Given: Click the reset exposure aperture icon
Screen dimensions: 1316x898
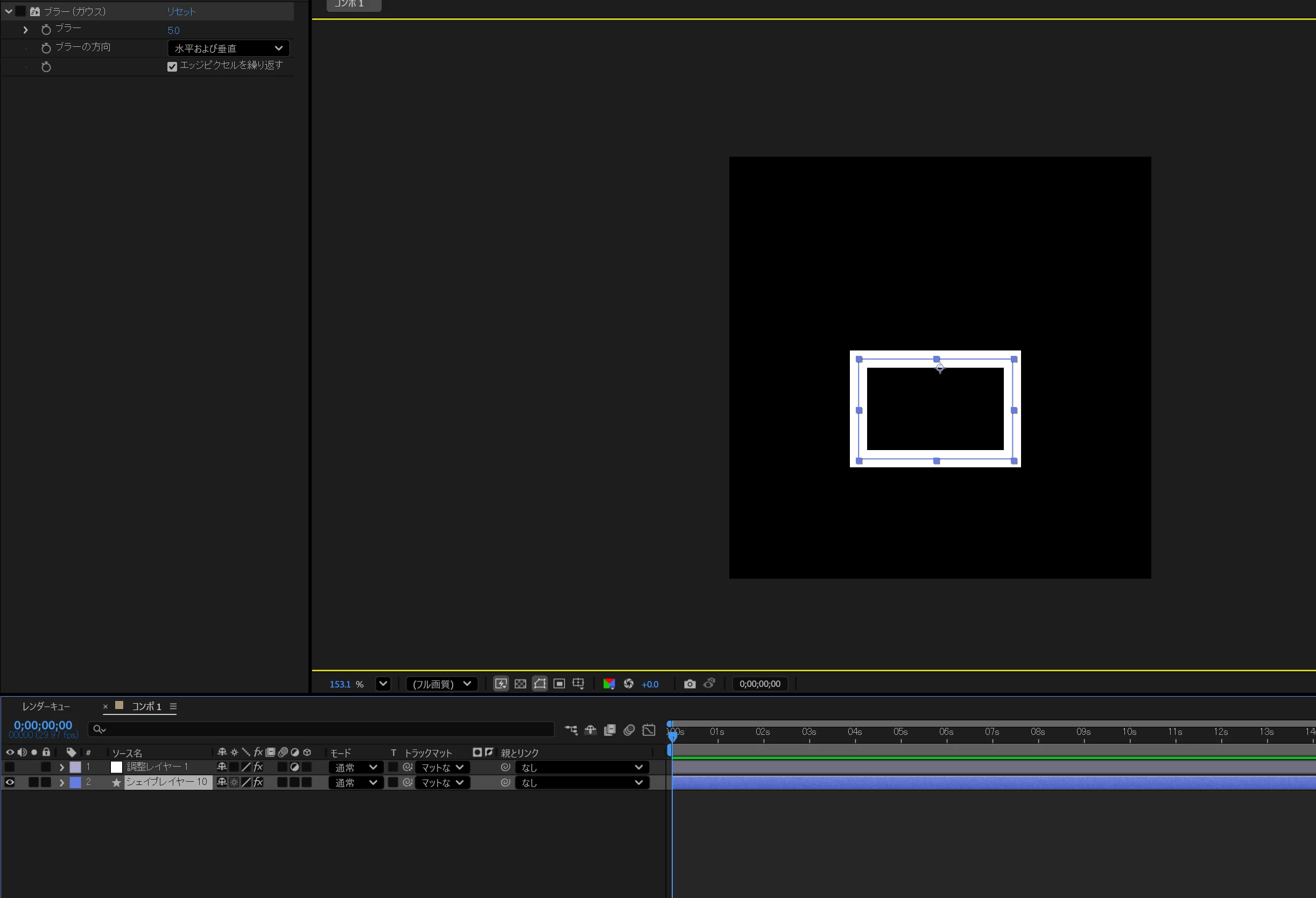Looking at the screenshot, I should tap(628, 684).
